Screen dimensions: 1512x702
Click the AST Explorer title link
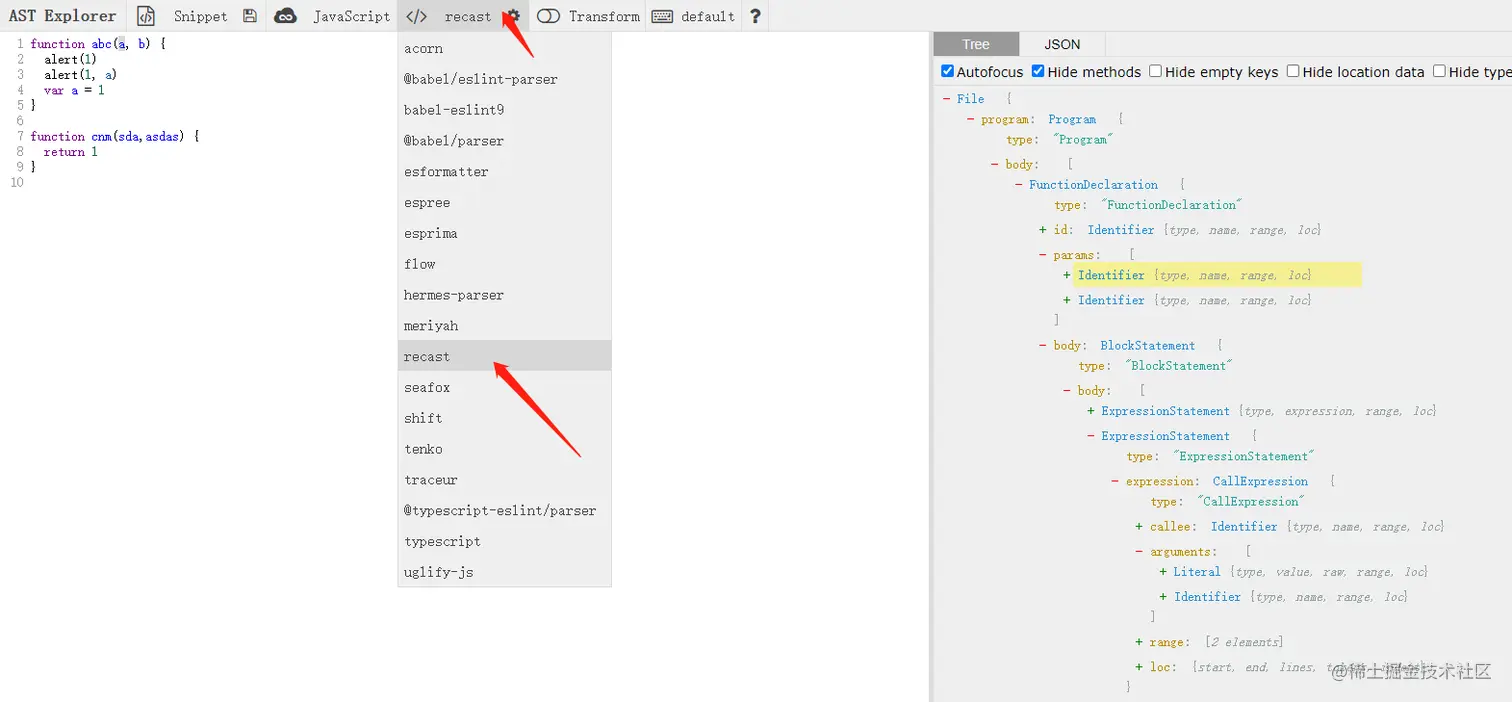click(x=62, y=16)
